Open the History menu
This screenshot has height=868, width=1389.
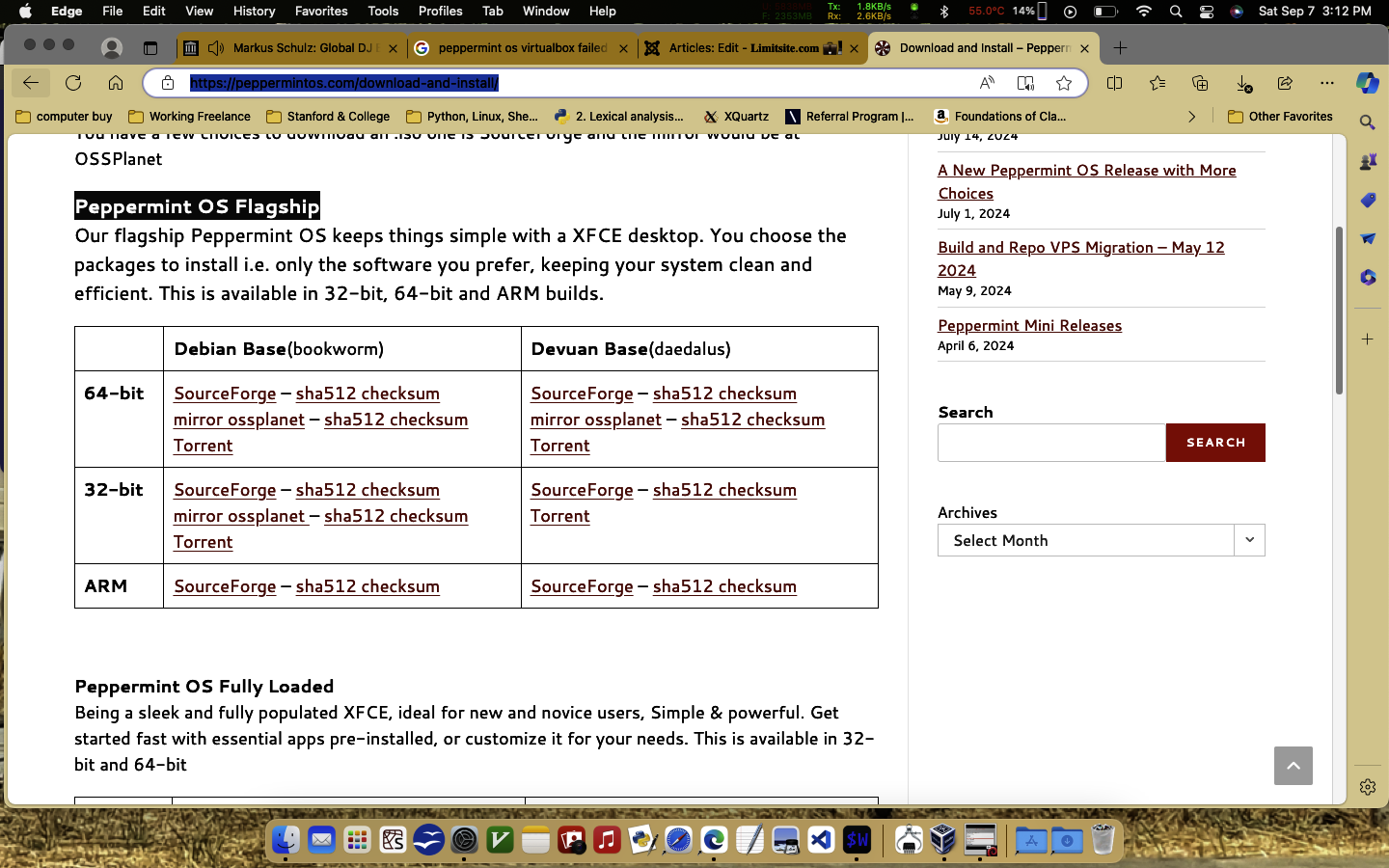tap(254, 12)
